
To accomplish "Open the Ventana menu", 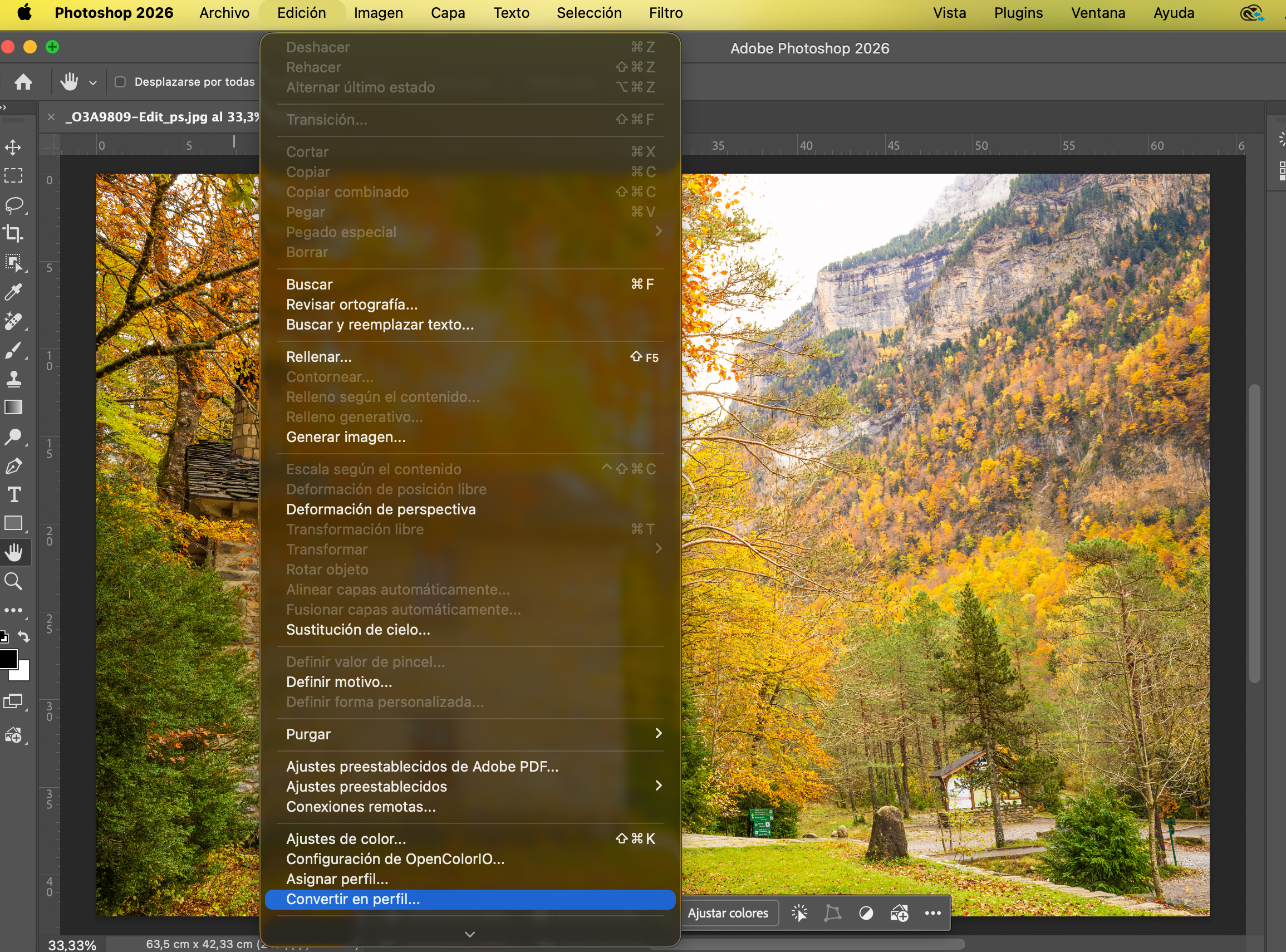I will [x=1098, y=13].
